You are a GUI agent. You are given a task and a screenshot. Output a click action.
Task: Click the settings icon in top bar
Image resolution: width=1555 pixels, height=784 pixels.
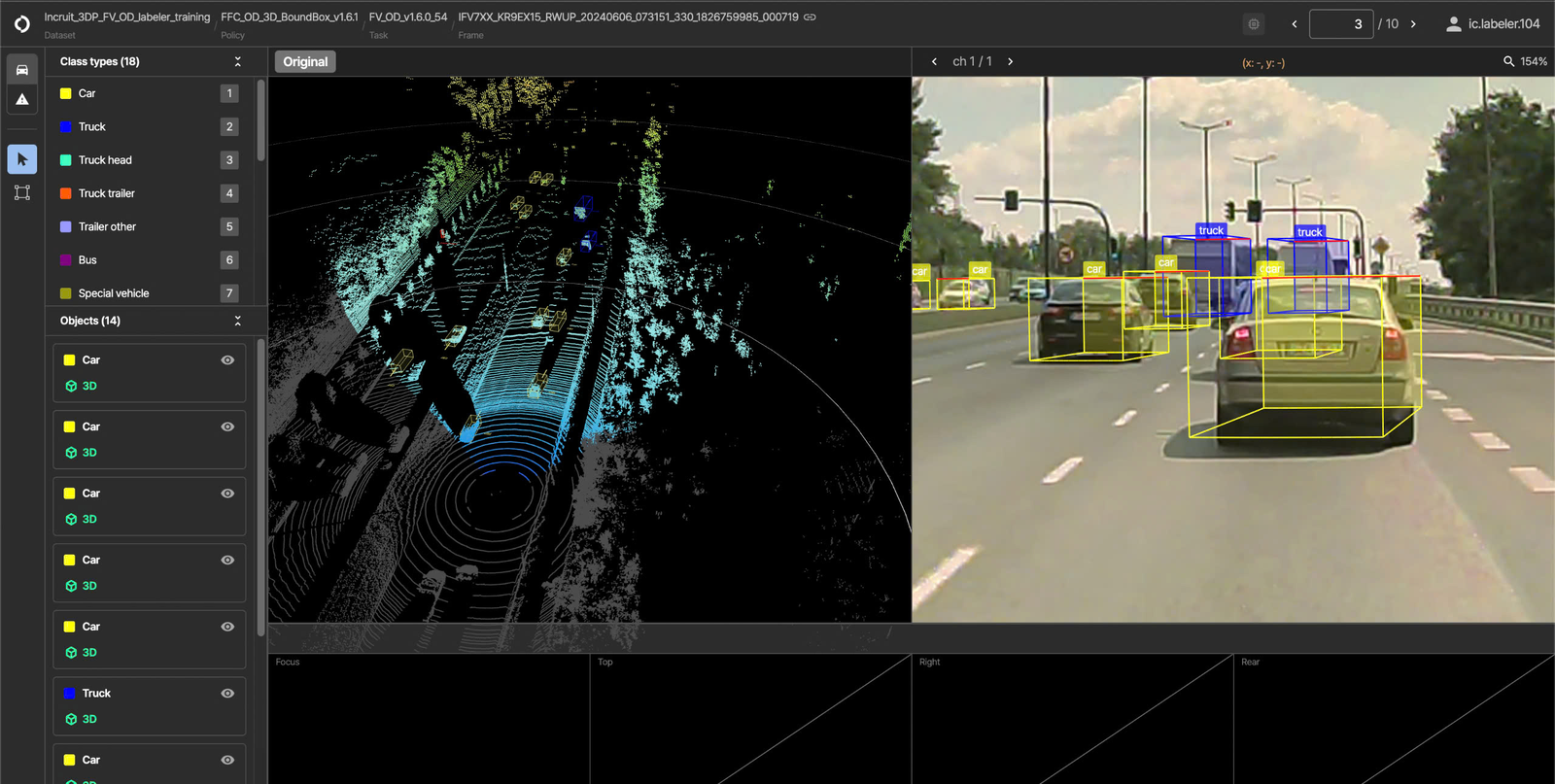tap(1254, 24)
